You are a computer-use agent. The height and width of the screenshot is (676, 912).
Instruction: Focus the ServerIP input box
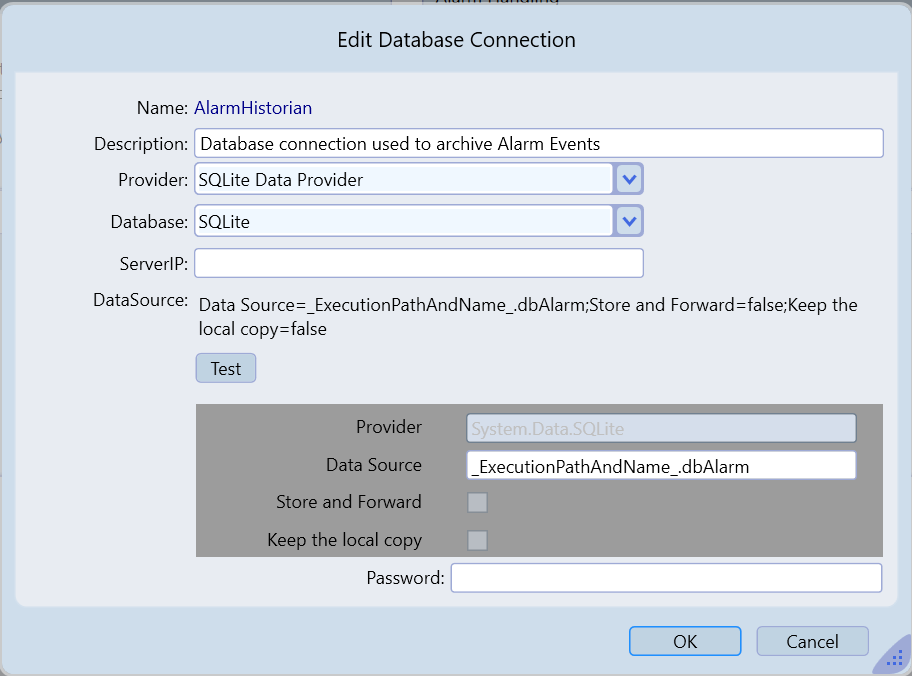418,263
